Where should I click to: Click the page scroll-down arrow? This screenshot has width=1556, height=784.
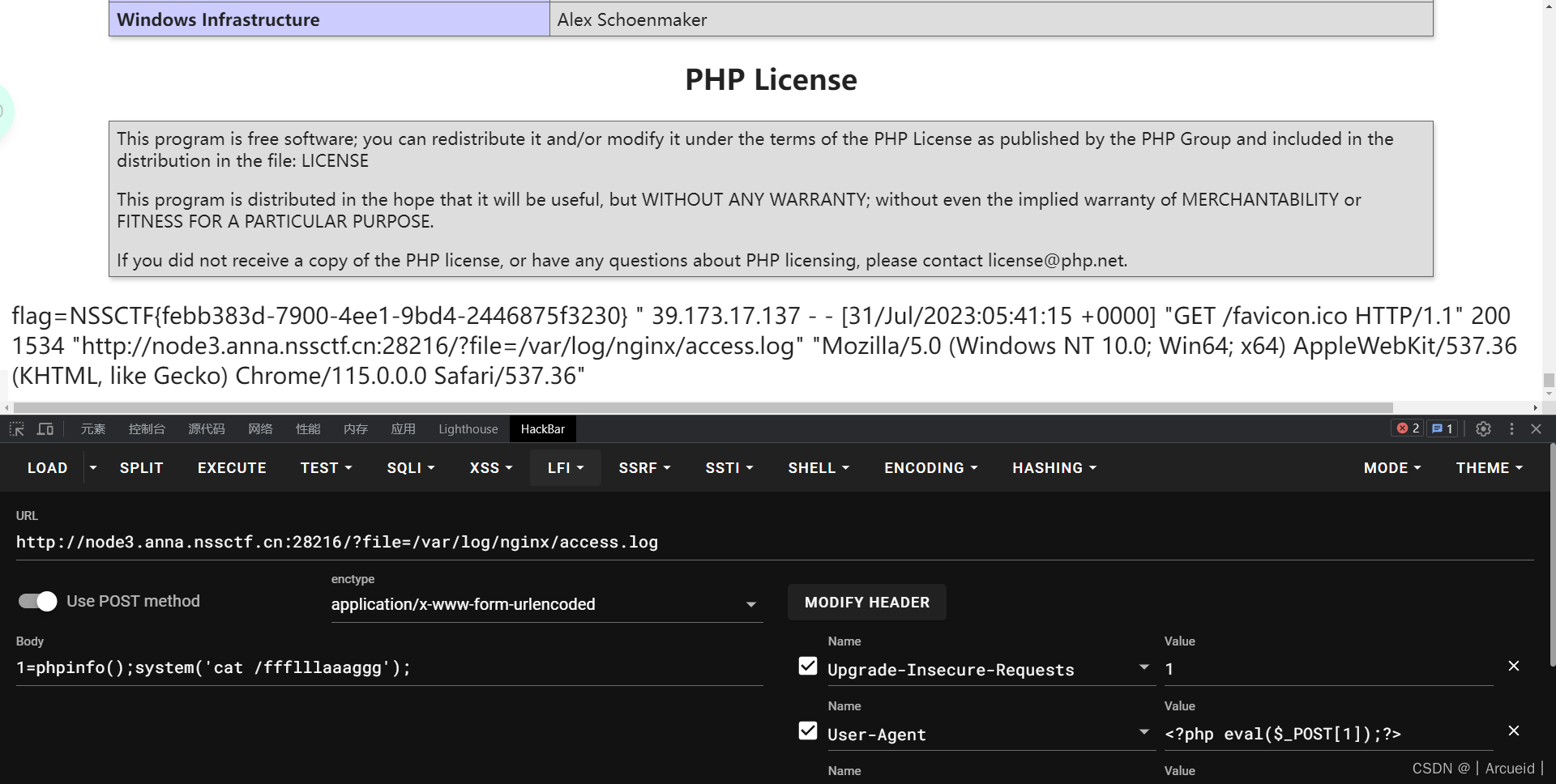pos(1549,394)
